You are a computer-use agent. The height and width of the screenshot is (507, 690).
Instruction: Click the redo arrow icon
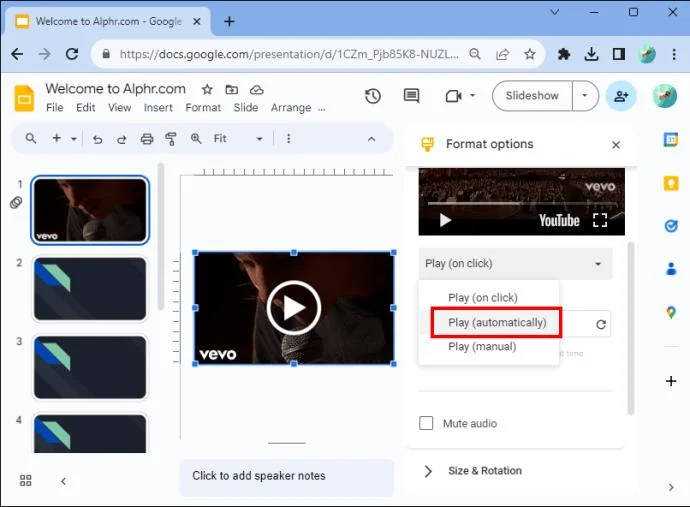[x=122, y=140]
